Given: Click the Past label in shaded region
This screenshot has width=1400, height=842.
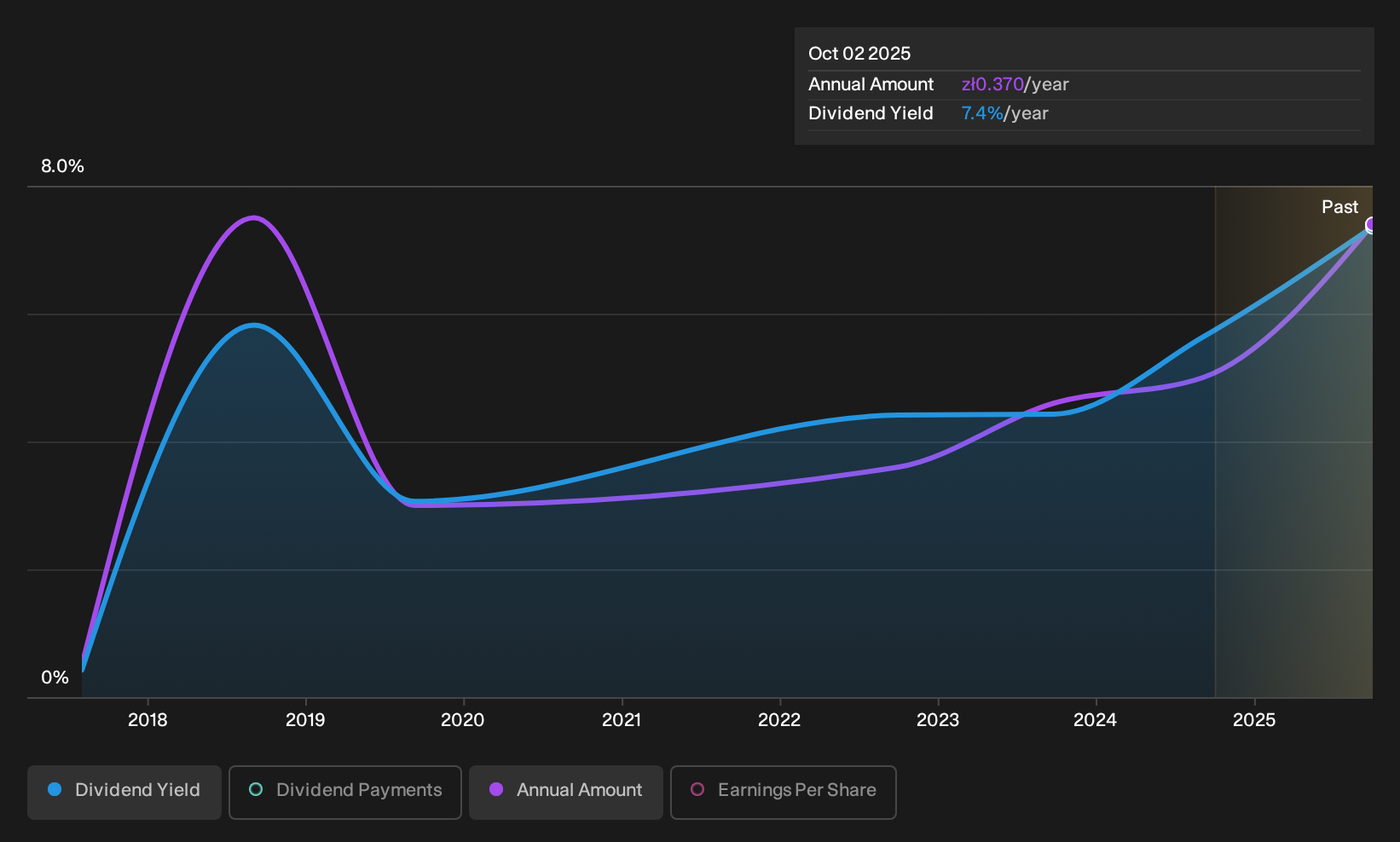Looking at the screenshot, I should click(1339, 207).
